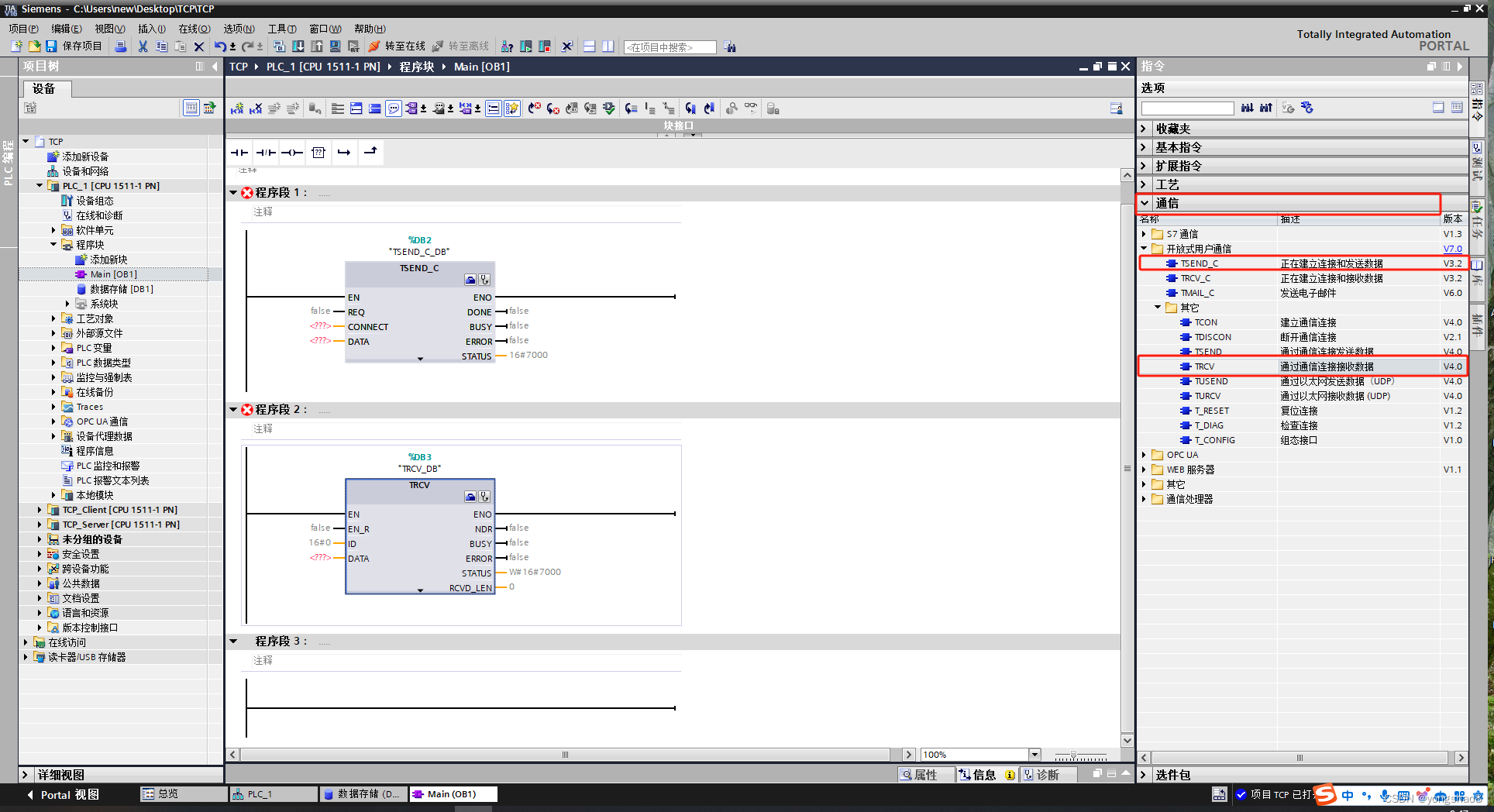The image size is (1494, 812).
Task: Toggle favorites display in the editor toolbar
Action: 511,108
